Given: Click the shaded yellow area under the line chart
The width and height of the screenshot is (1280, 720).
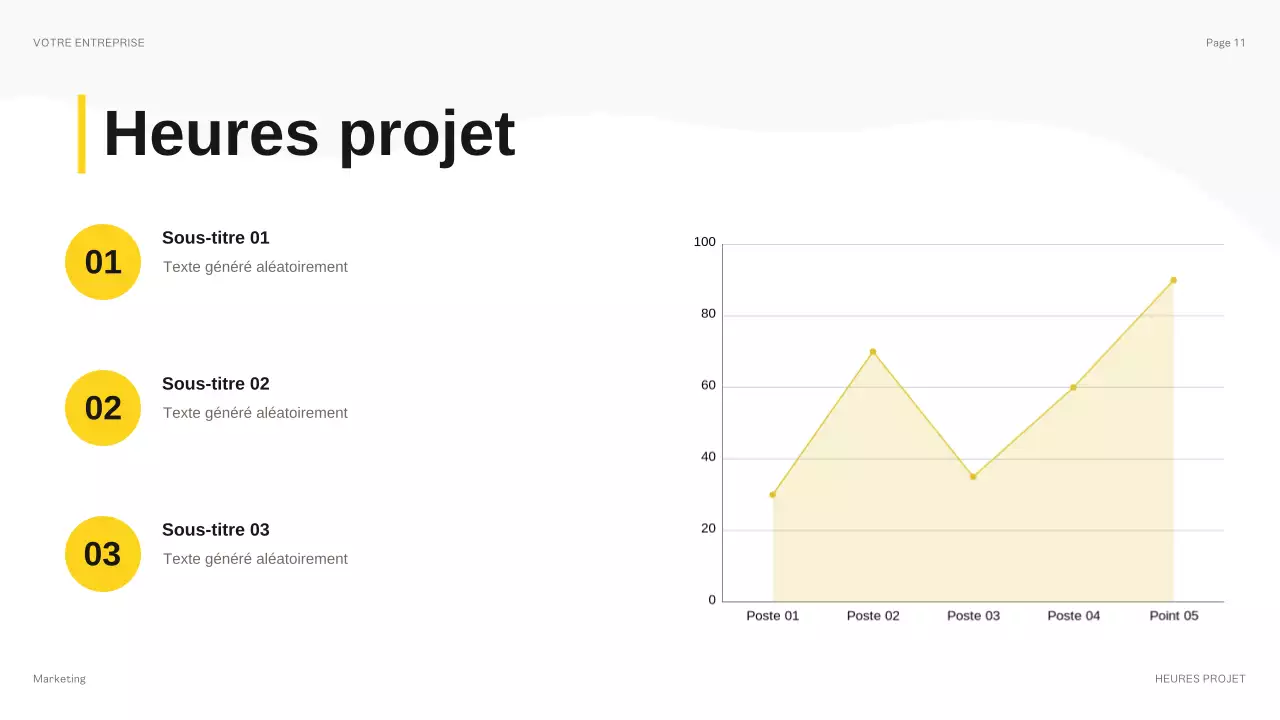Looking at the screenshot, I should [970, 550].
